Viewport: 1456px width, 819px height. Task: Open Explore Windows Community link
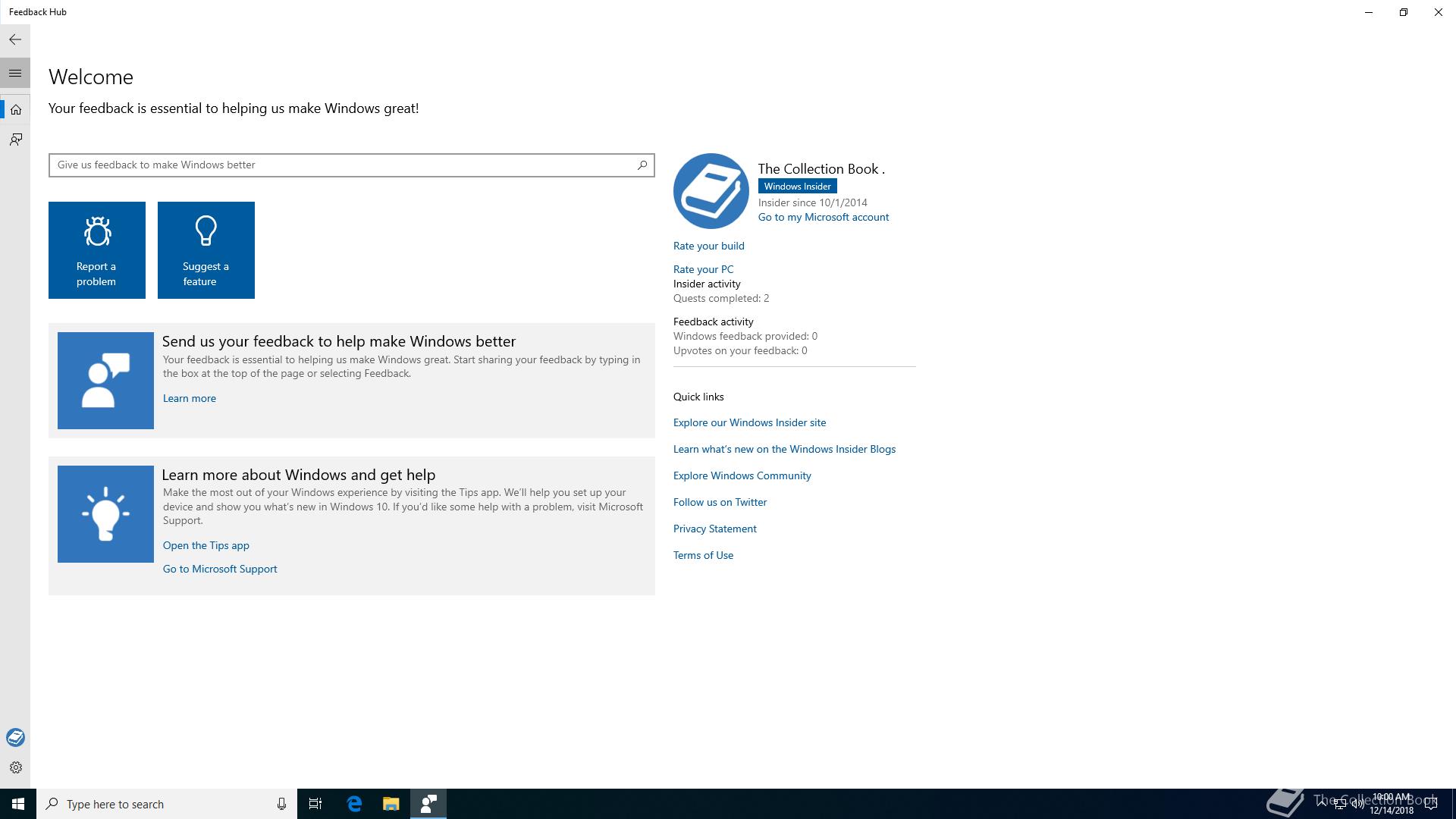pos(742,475)
